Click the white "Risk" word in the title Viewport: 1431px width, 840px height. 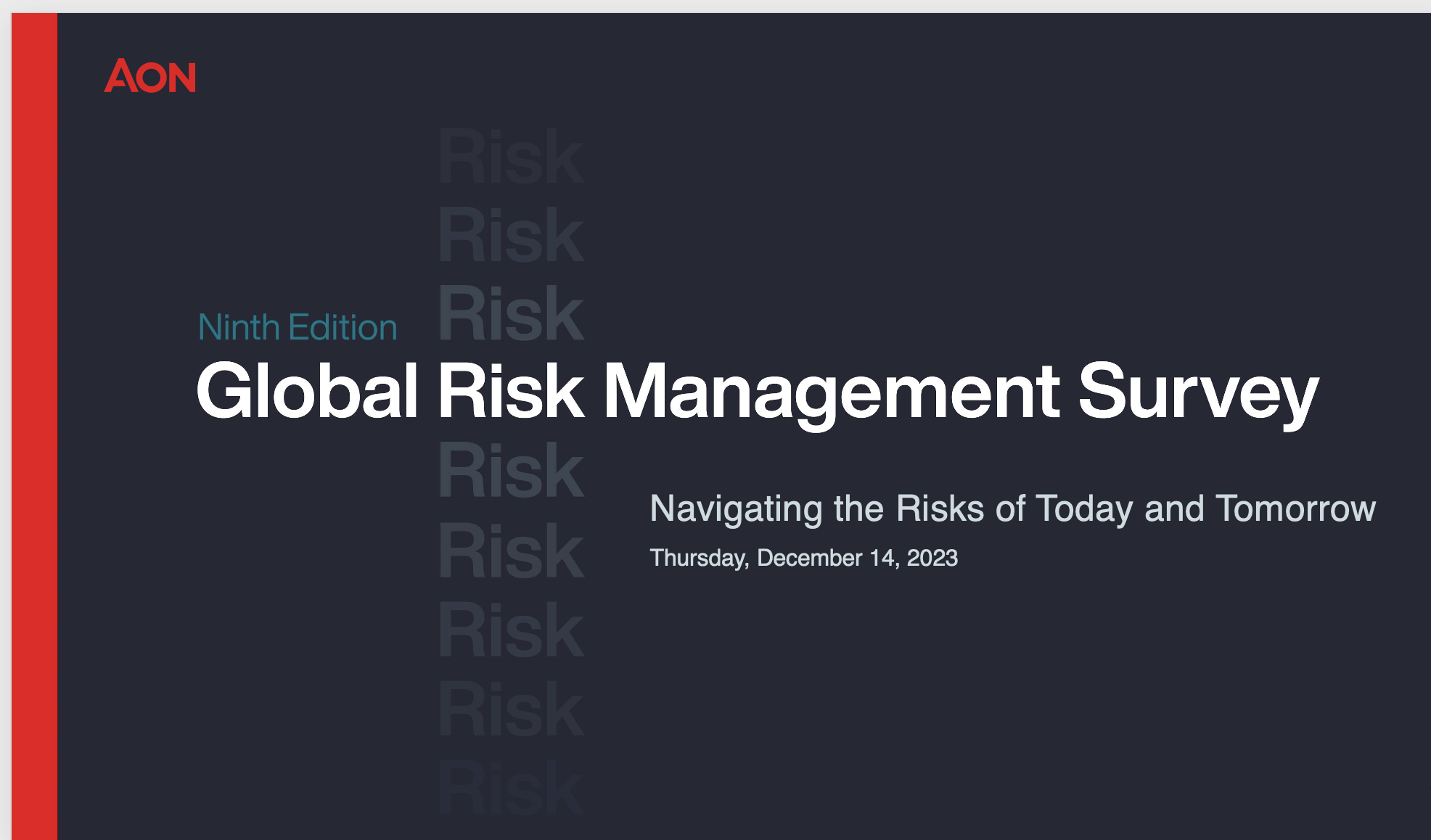(510, 391)
